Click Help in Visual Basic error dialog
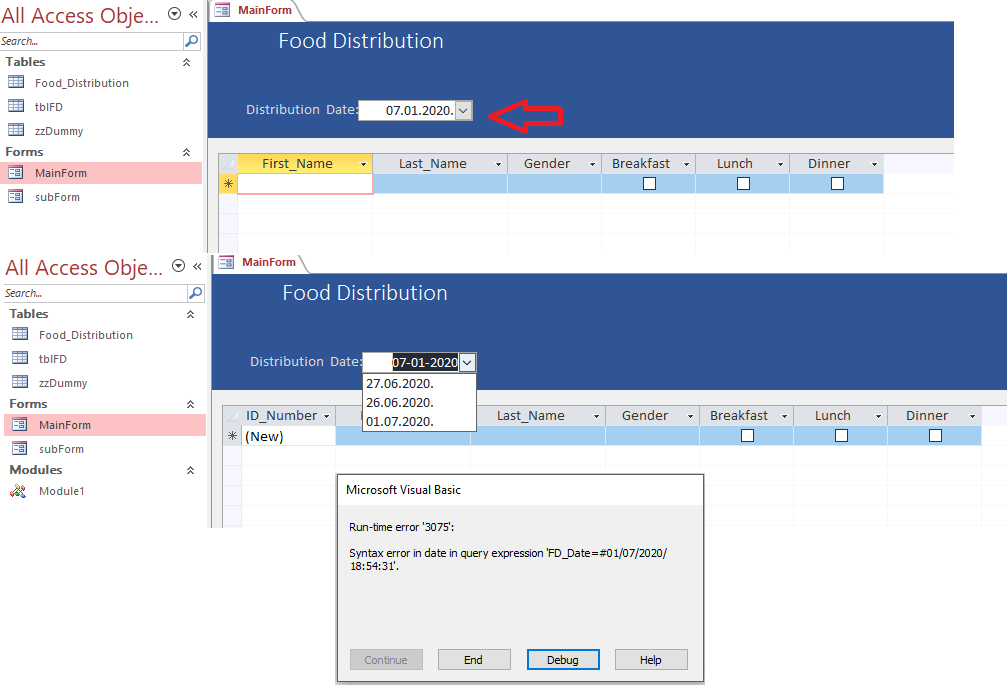 pos(651,659)
